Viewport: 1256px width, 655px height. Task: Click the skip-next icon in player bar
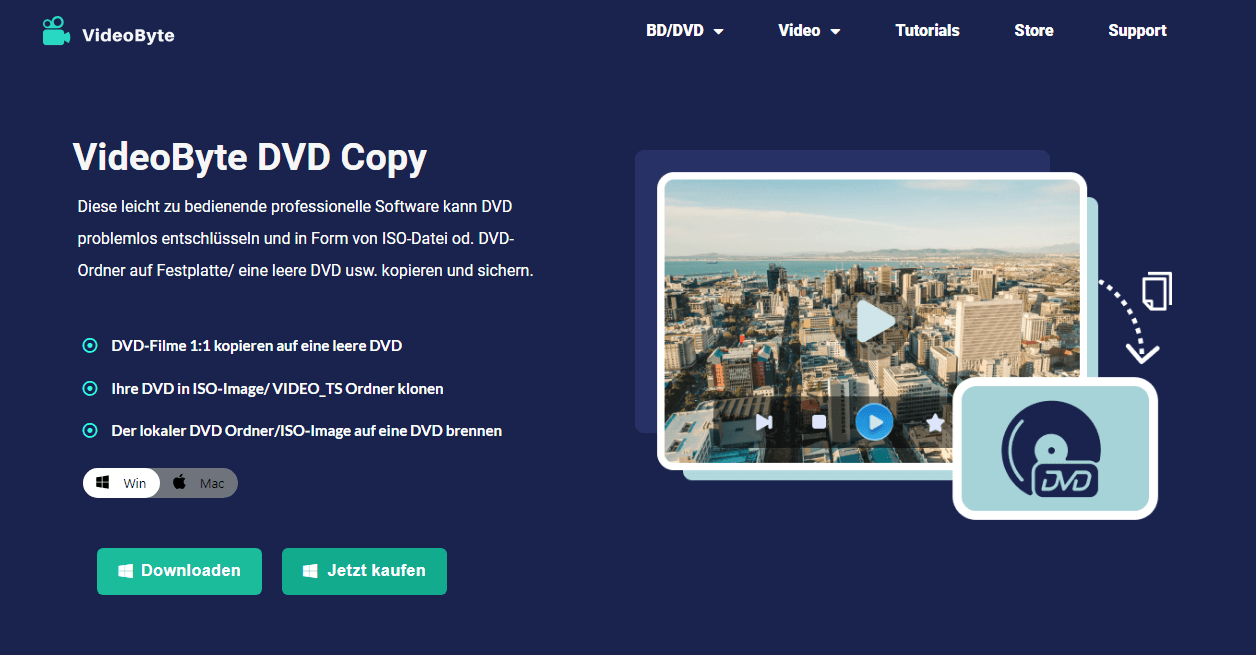click(764, 422)
